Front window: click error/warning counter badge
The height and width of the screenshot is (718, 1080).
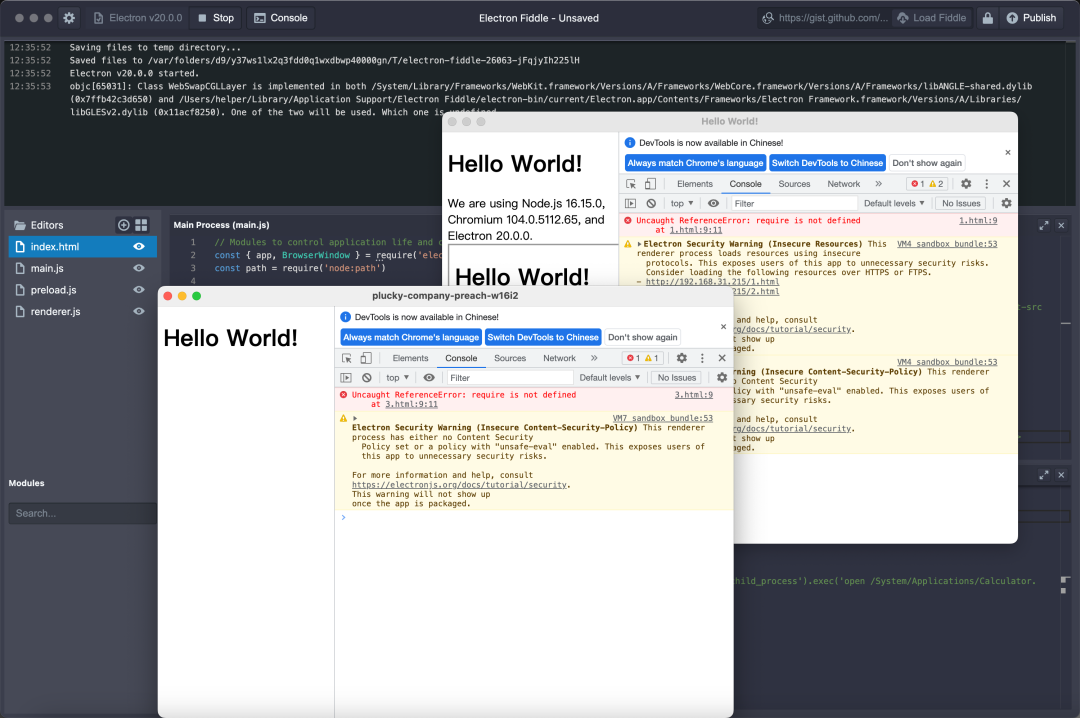pos(643,358)
